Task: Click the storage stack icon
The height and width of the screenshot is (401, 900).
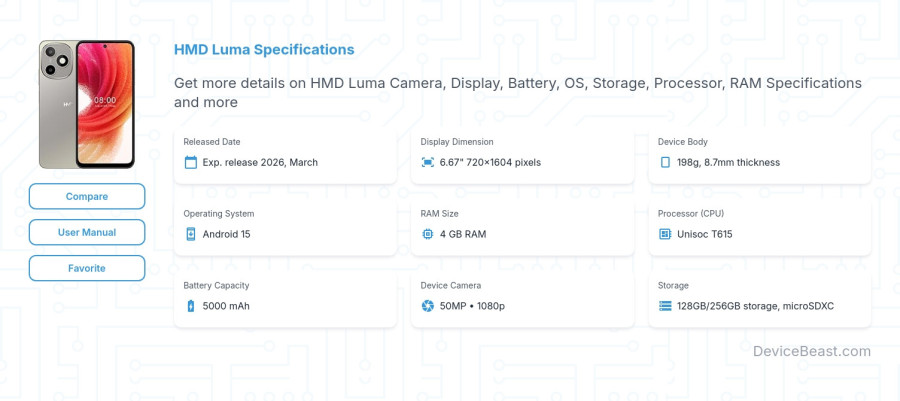Action: (x=665, y=306)
